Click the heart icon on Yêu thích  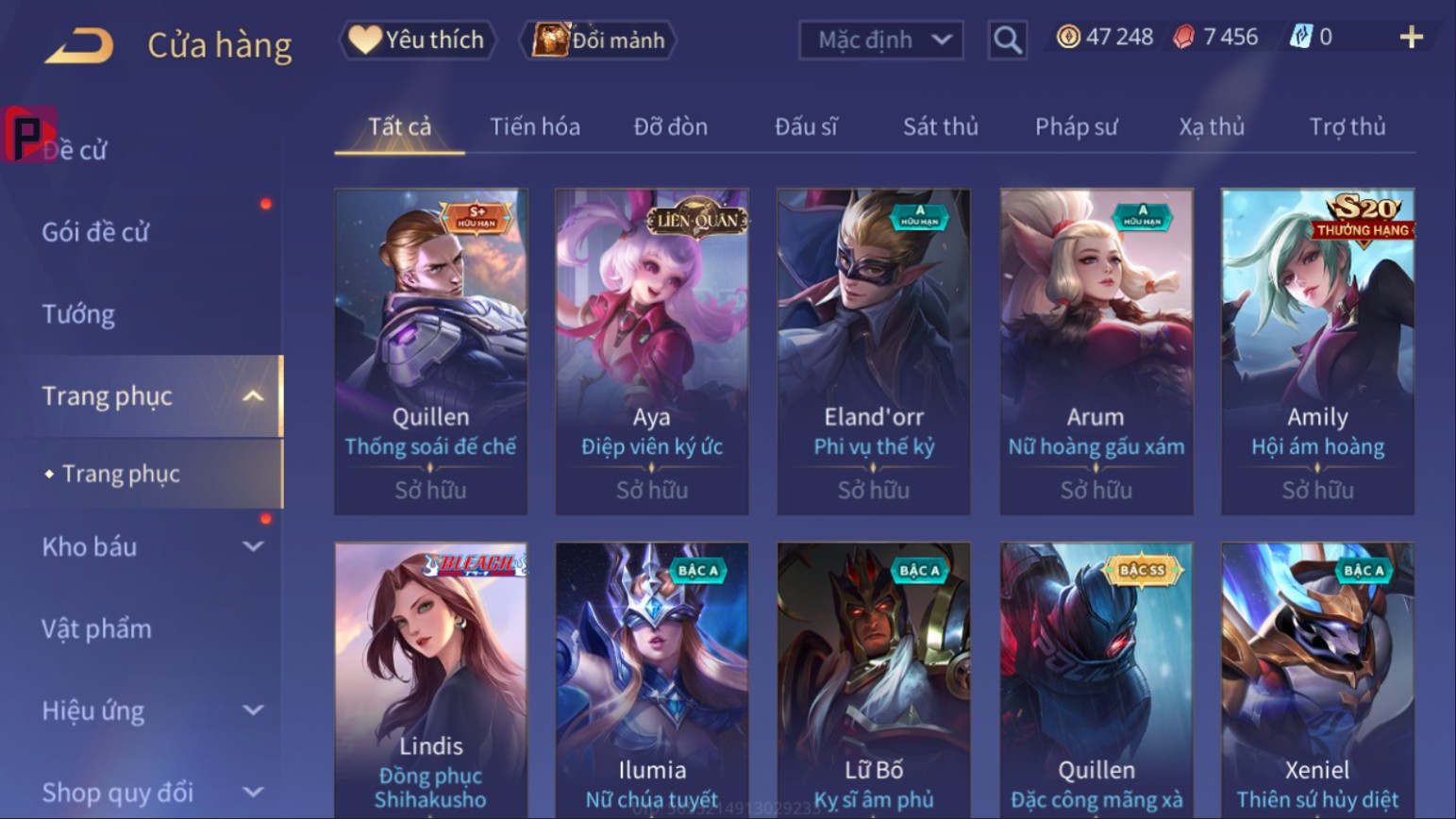364,40
